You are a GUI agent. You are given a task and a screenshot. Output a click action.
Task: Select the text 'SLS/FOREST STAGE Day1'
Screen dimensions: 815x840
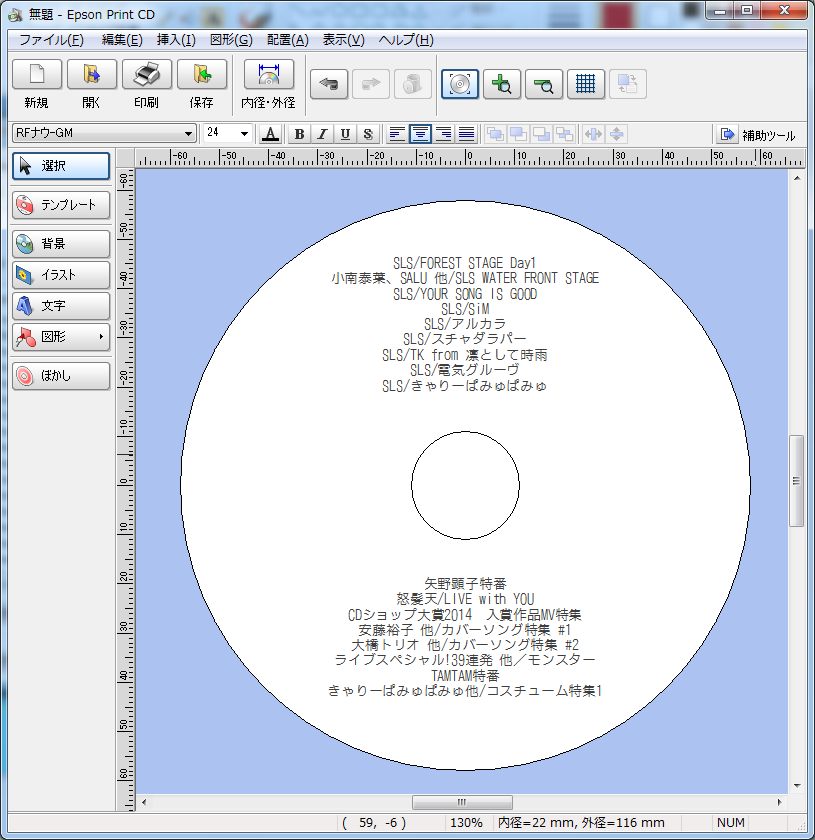(465, 263)
